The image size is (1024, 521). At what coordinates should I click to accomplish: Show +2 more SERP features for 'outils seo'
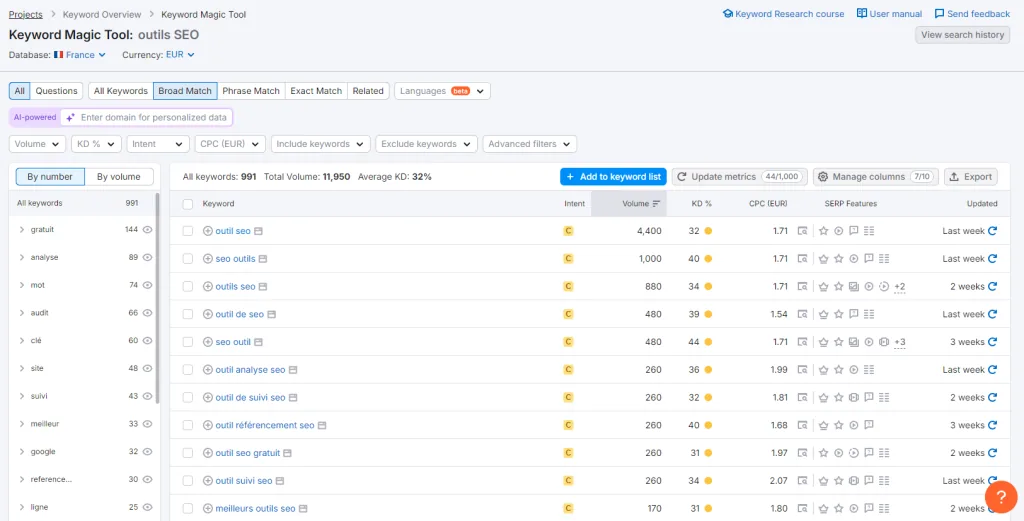coord(899,287)
